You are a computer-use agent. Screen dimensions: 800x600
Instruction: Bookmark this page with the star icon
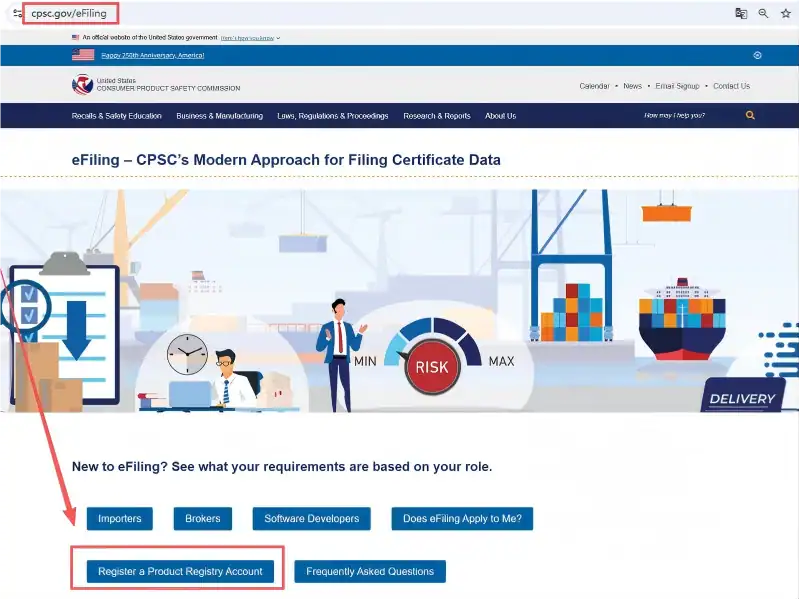pos(786,14)
